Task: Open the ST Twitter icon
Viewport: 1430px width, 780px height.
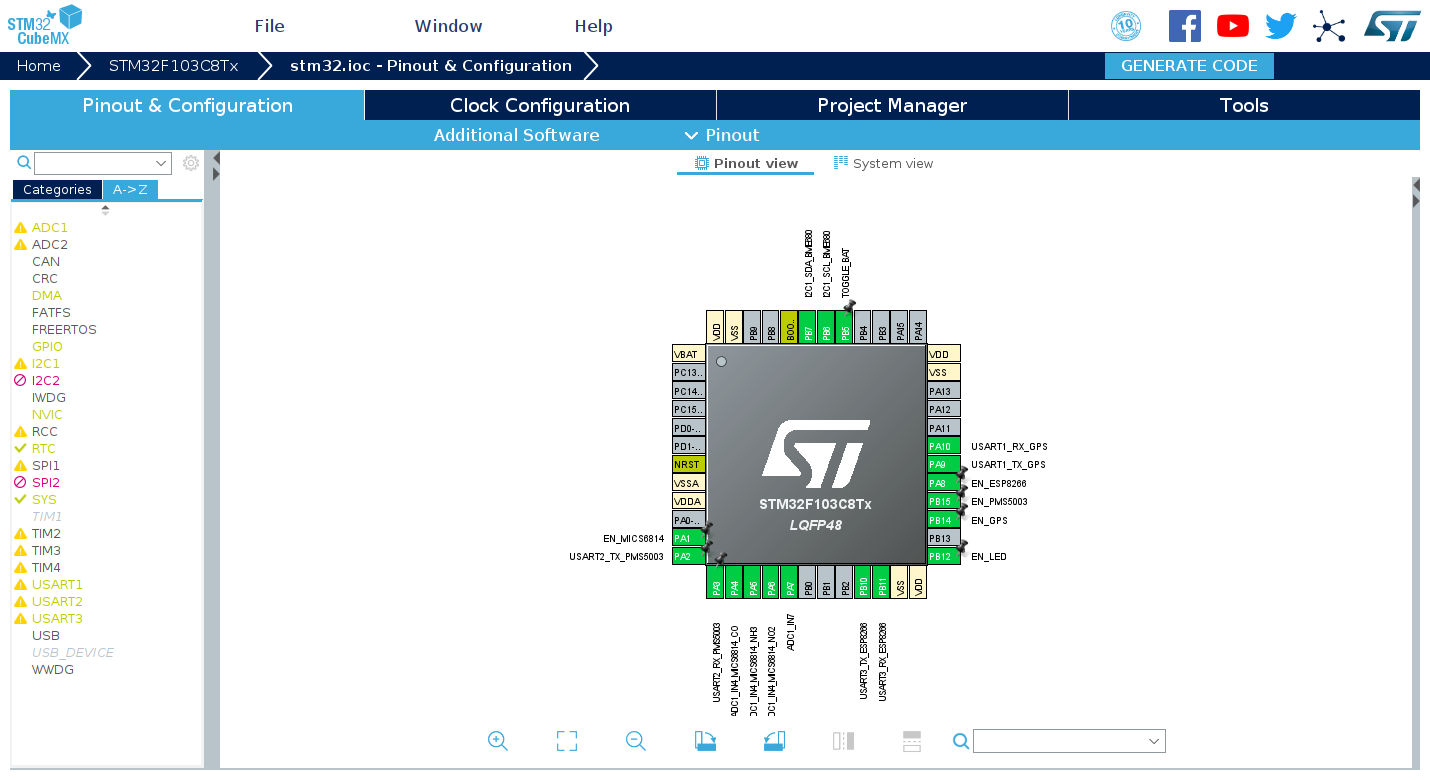Action: (x=1281, y=26)
